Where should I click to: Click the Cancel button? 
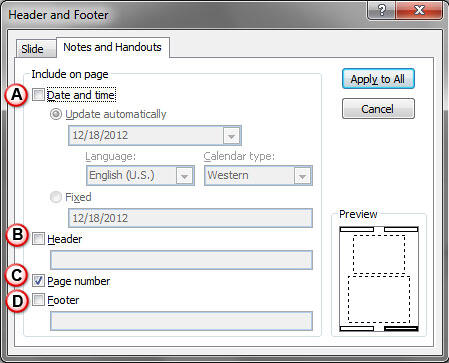point(378,109)
